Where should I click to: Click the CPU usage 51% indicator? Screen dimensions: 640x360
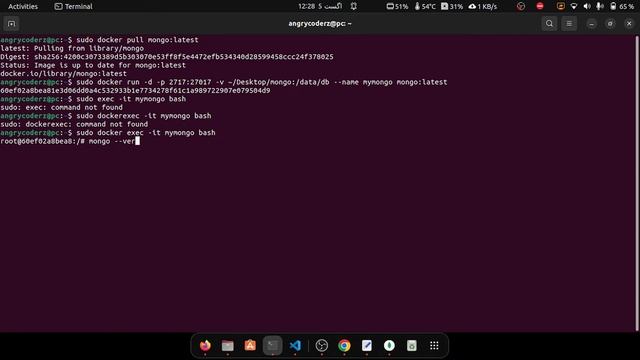(397, 6)
